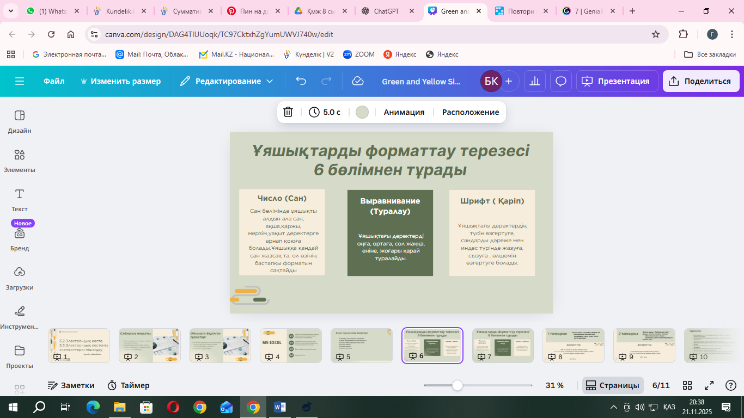Open Бренд sidebar panel
The width and height of the screenshot is (744, 418).
tap(19, 239)
